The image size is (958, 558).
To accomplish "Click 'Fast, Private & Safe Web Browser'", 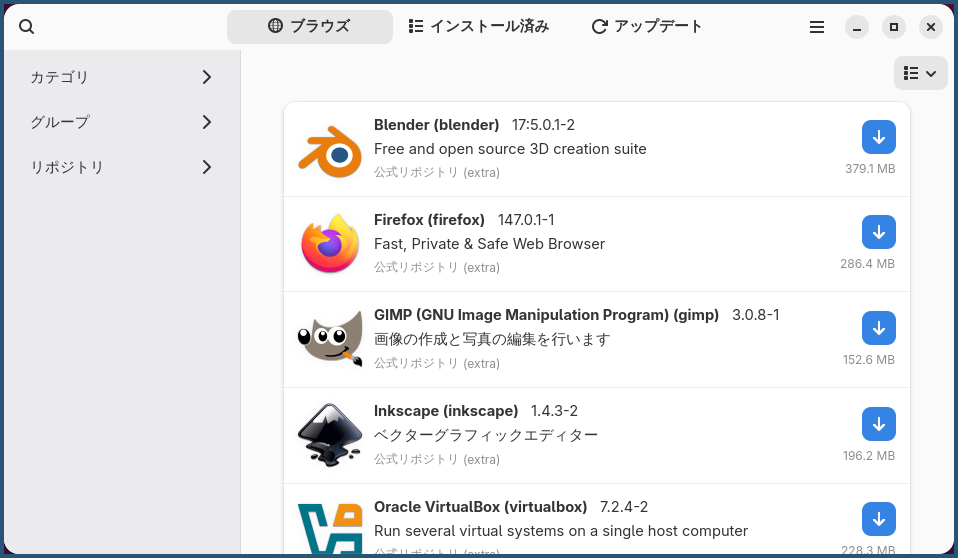I will point(489,244).
